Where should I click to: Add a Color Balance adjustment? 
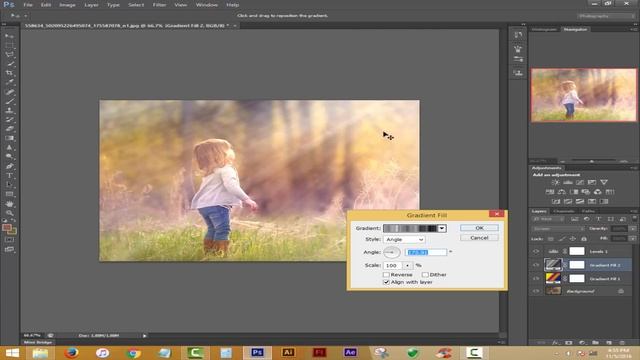pyautogui.click(x=562, y=192)
